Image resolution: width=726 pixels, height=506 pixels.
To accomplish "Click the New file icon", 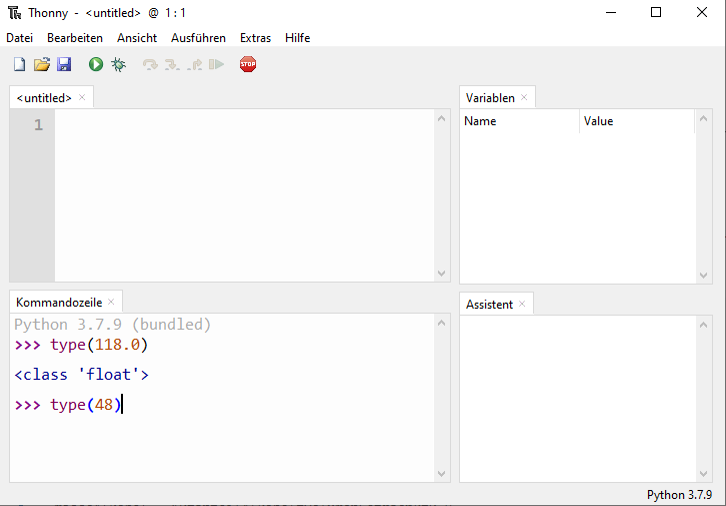I will point(19,65).
